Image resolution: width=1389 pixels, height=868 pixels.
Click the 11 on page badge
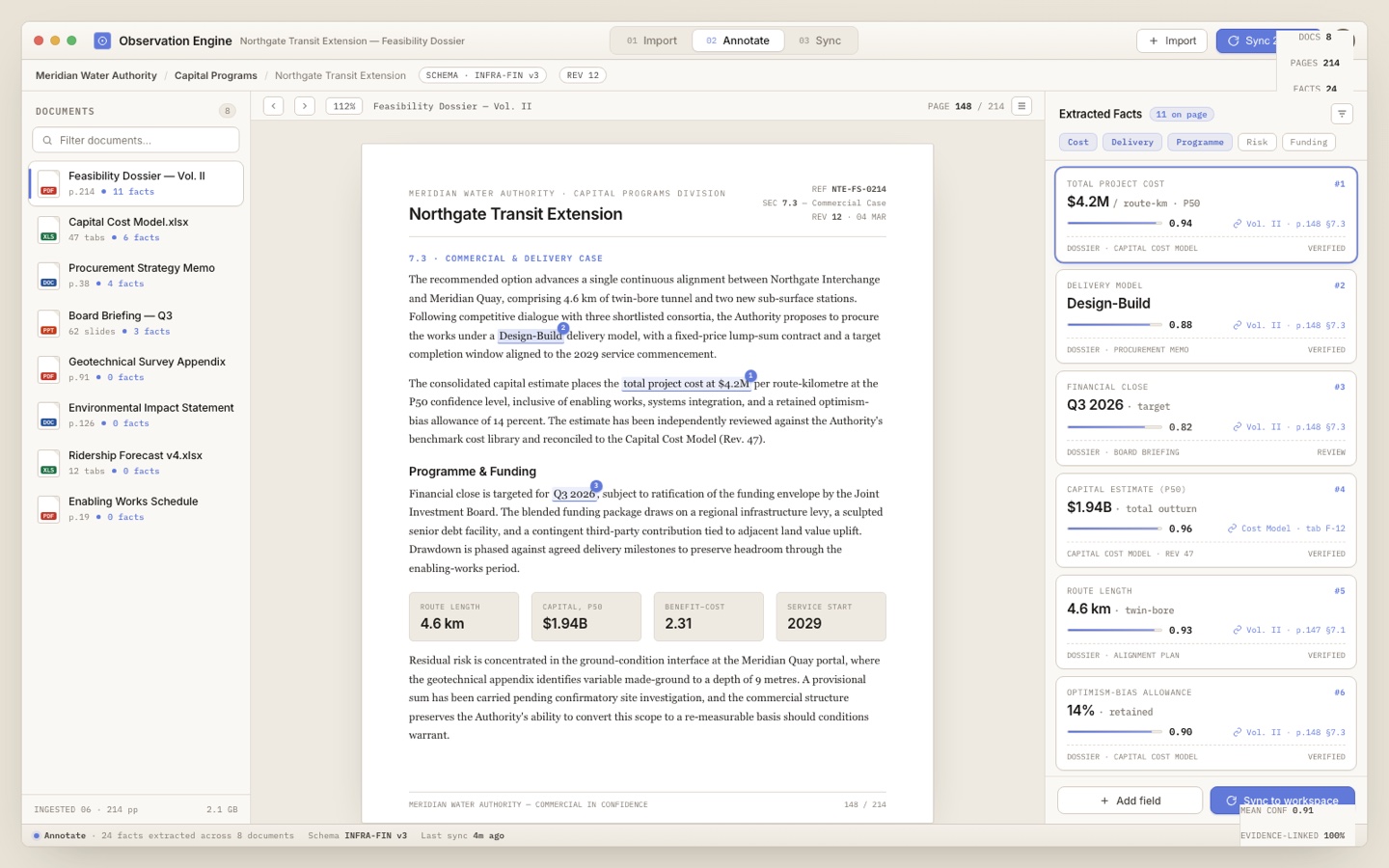point(1182,115)
